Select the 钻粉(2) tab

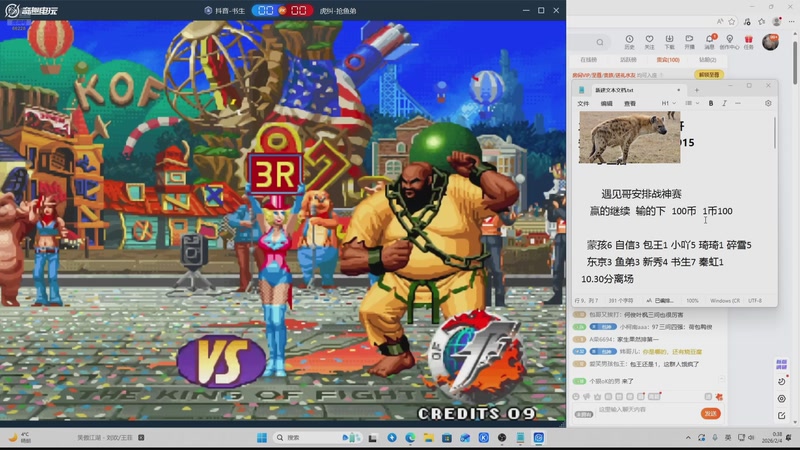707,60
